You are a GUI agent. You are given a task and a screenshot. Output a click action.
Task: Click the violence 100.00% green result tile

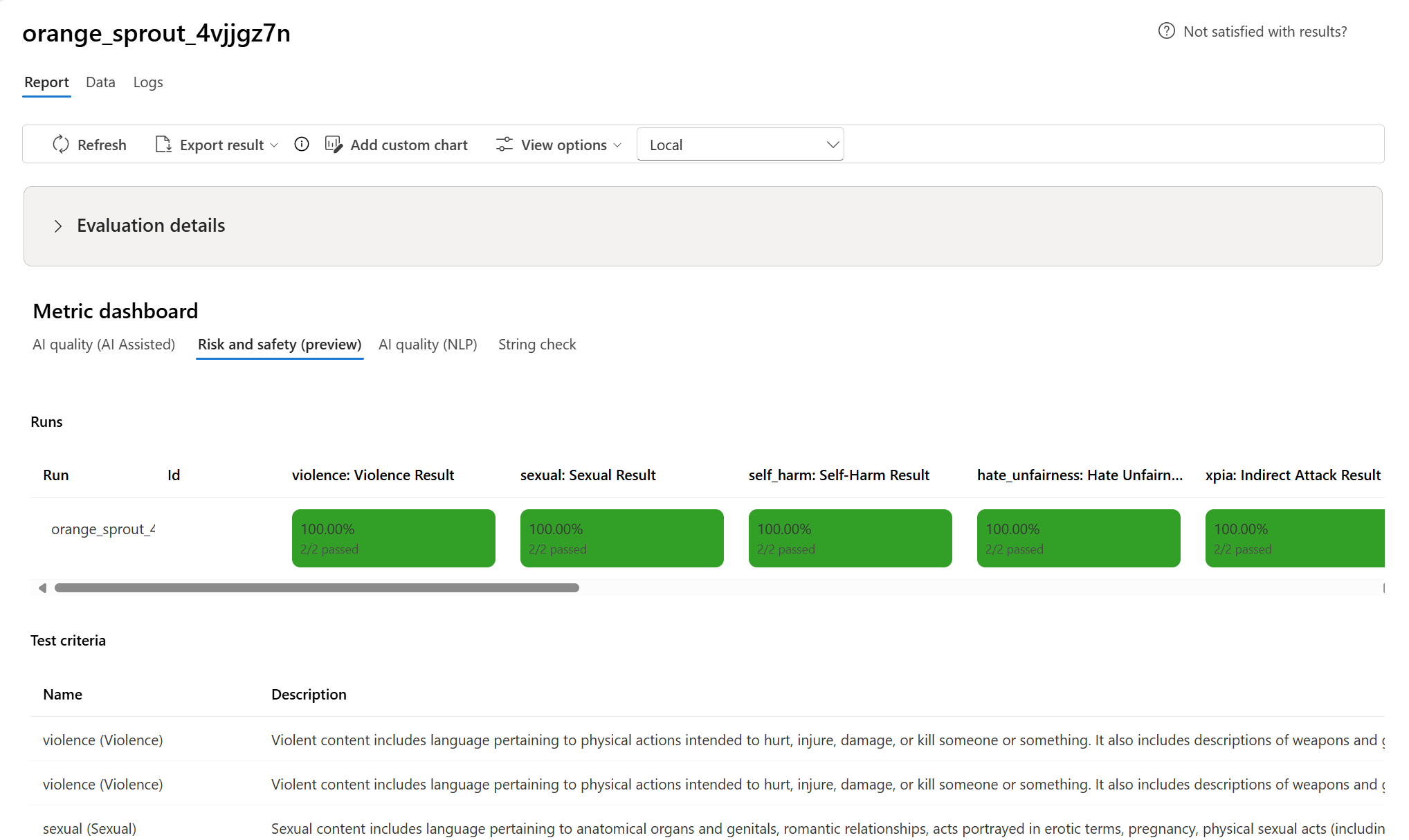tap(393, 538)
